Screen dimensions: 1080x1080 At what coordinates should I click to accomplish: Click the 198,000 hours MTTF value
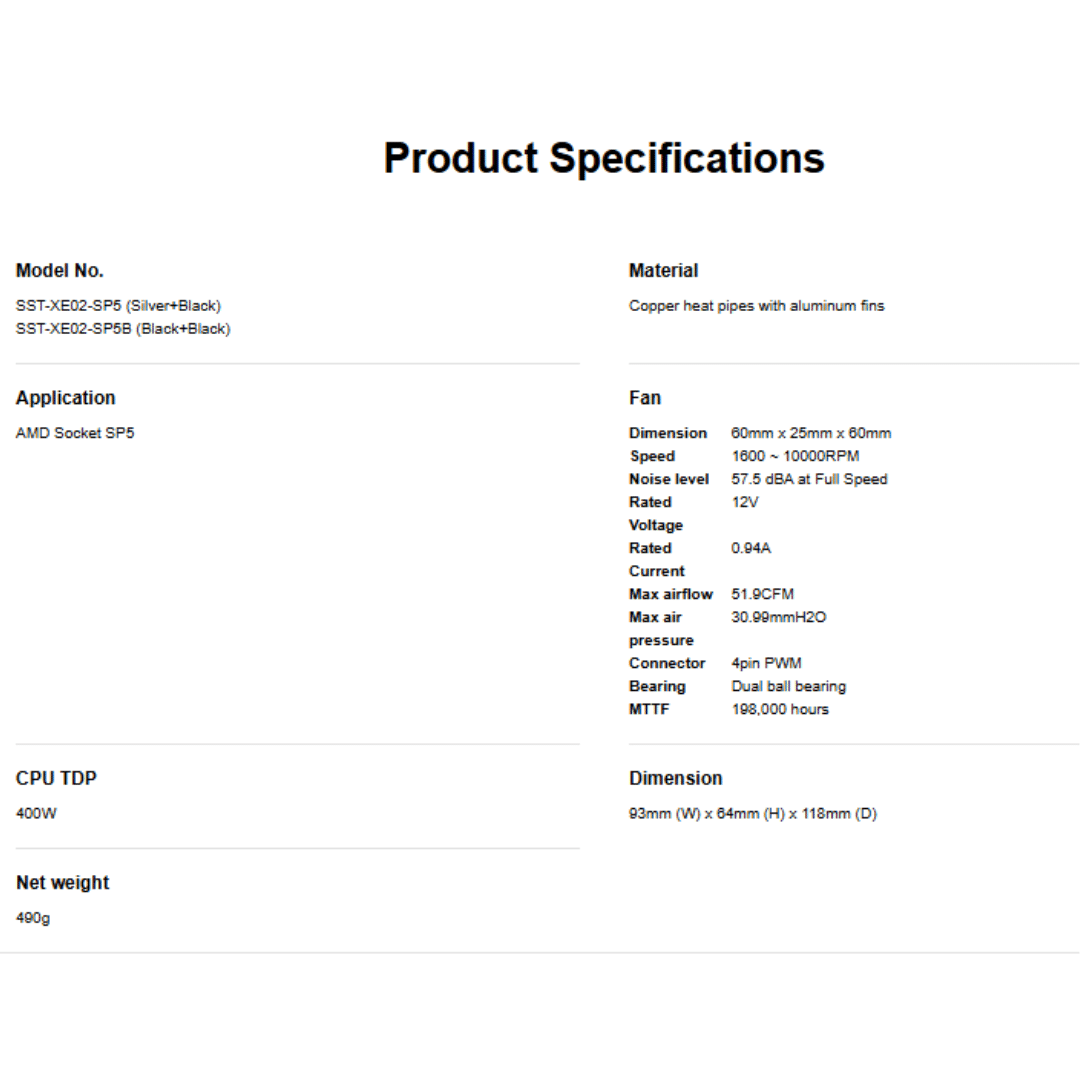[780, 709]
